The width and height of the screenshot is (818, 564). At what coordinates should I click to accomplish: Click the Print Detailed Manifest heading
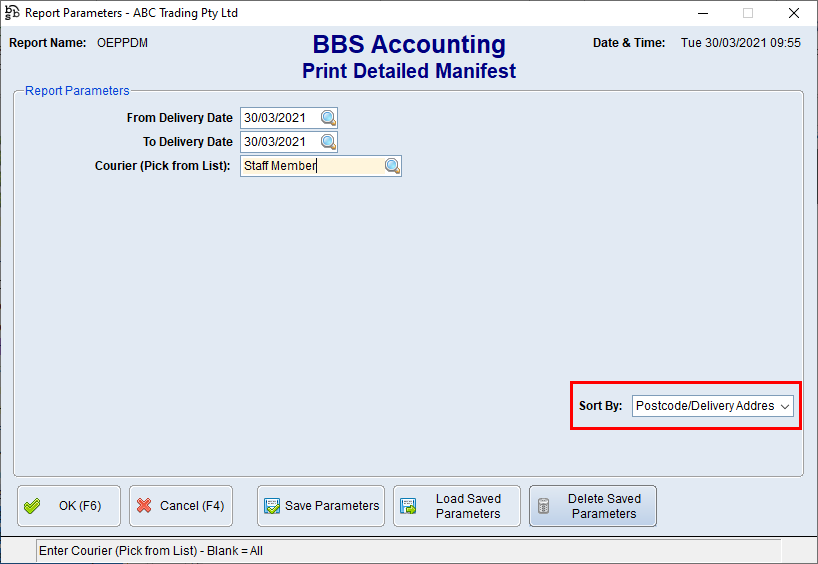pos(409,71)
